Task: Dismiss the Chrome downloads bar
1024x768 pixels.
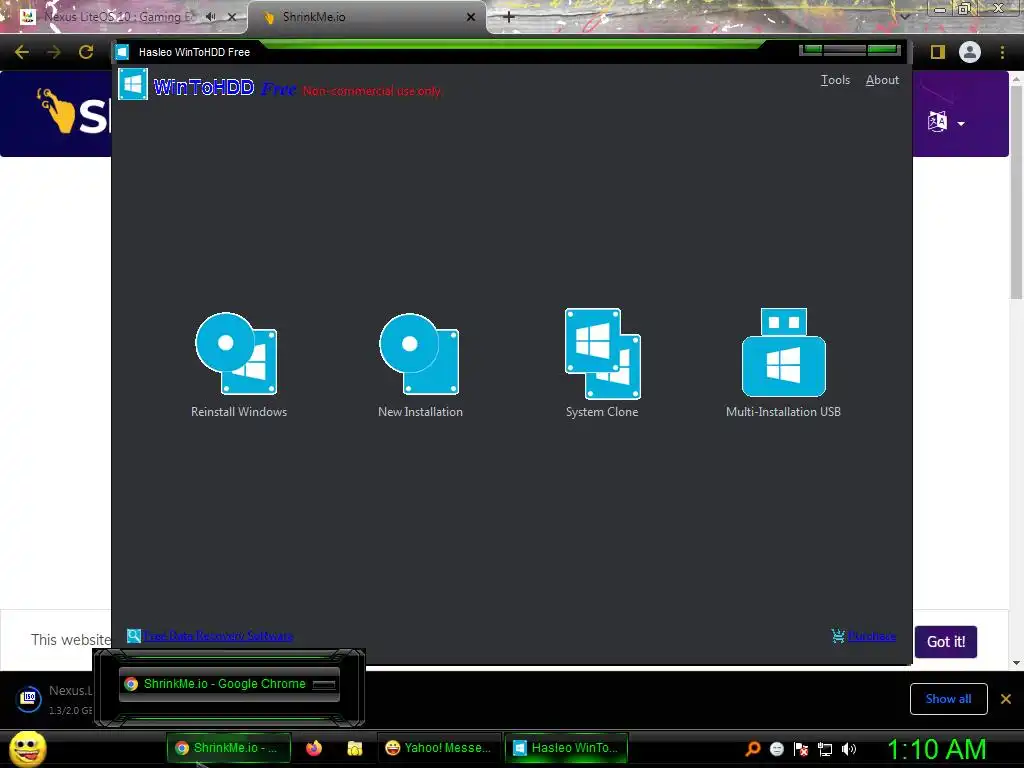Action: coord(1006,699)
